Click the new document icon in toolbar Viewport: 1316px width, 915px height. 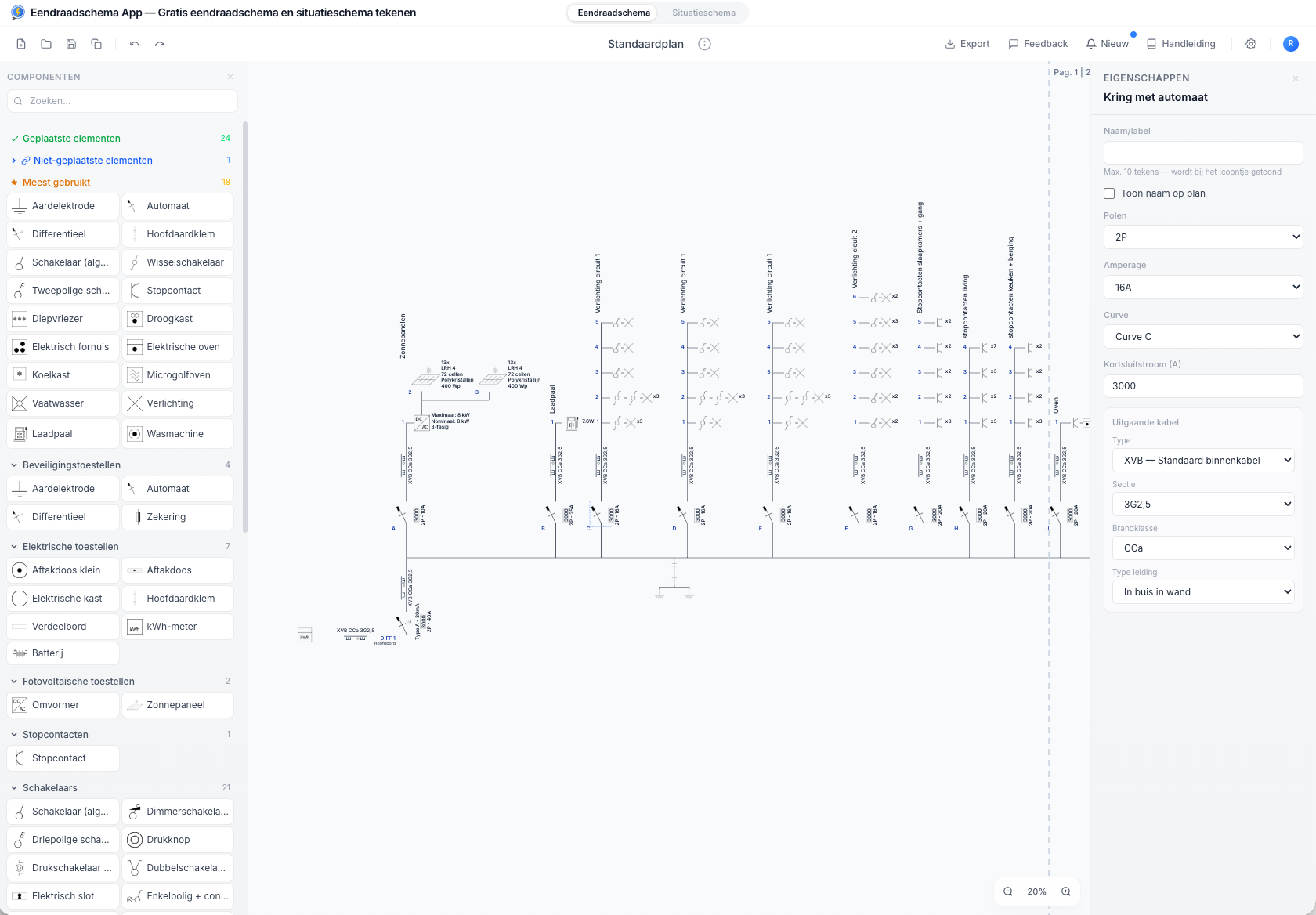coord(21,44)
